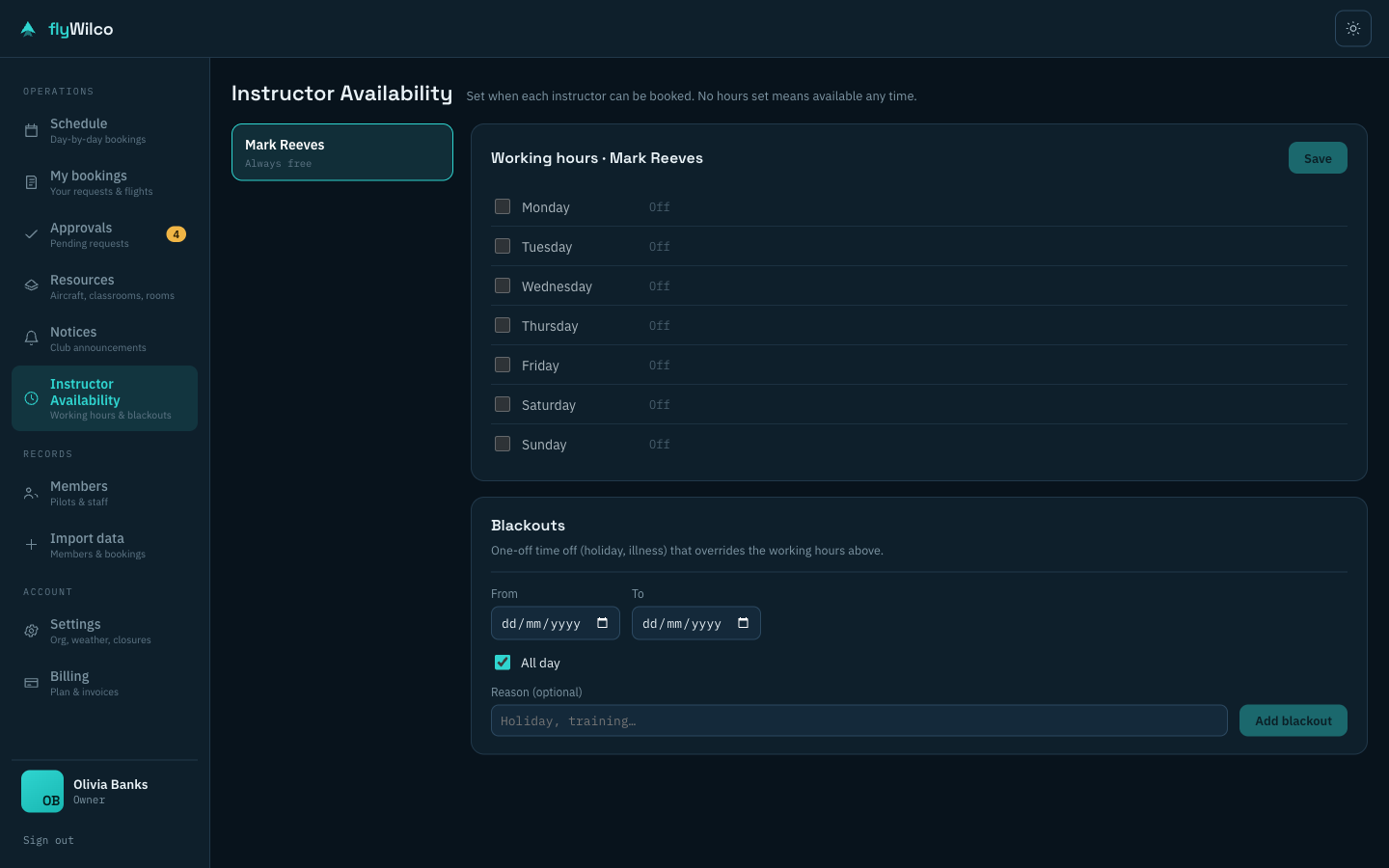Viewport: 1389px width, 868px height.
Task: Go to My bookings
Action: 104,182
